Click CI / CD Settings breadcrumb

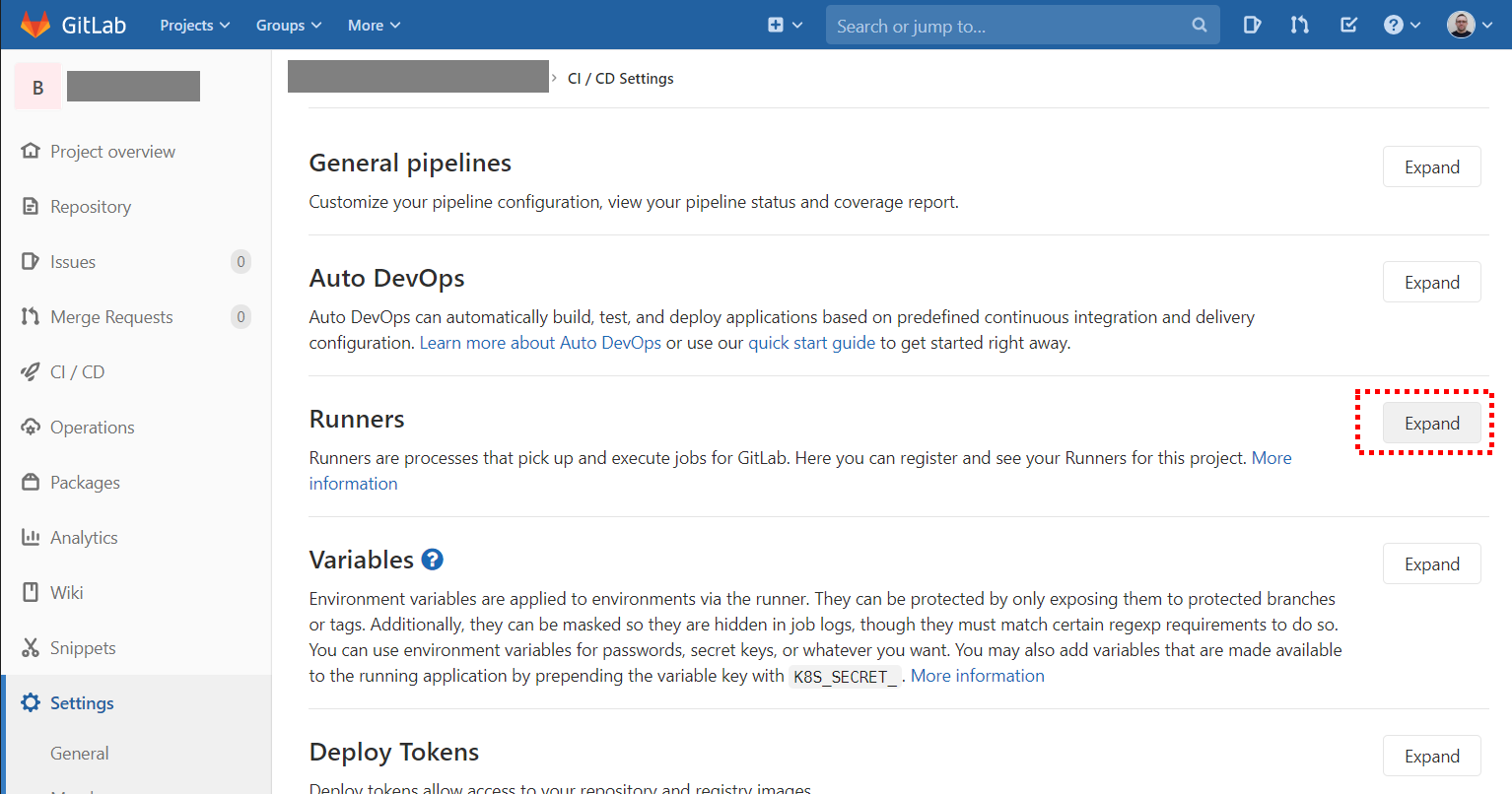pos(621,78)
